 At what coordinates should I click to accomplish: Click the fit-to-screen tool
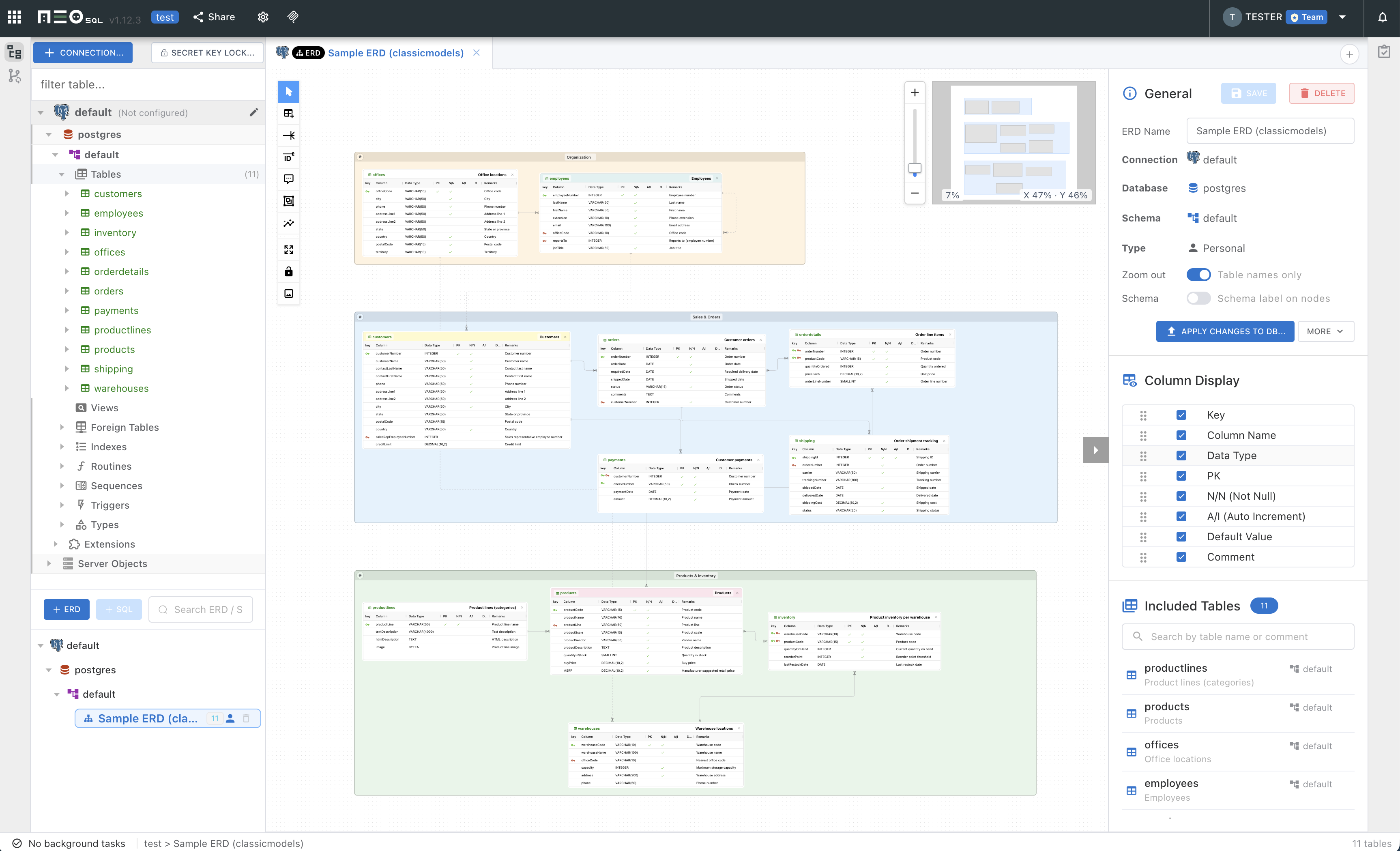pos(289,250)
